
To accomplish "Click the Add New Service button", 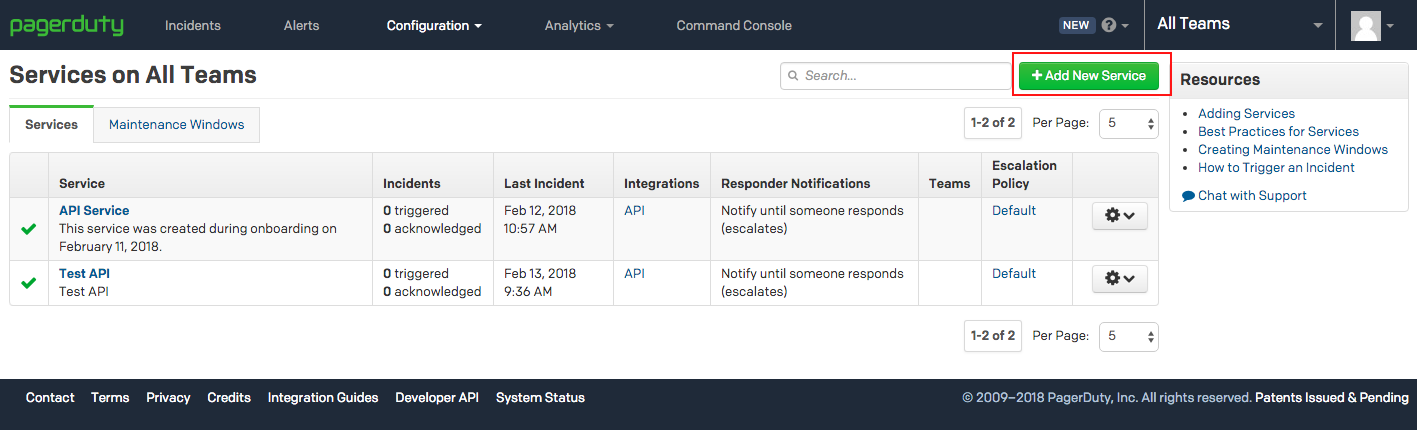I will pyautogui.click(x=1089, y=75).
